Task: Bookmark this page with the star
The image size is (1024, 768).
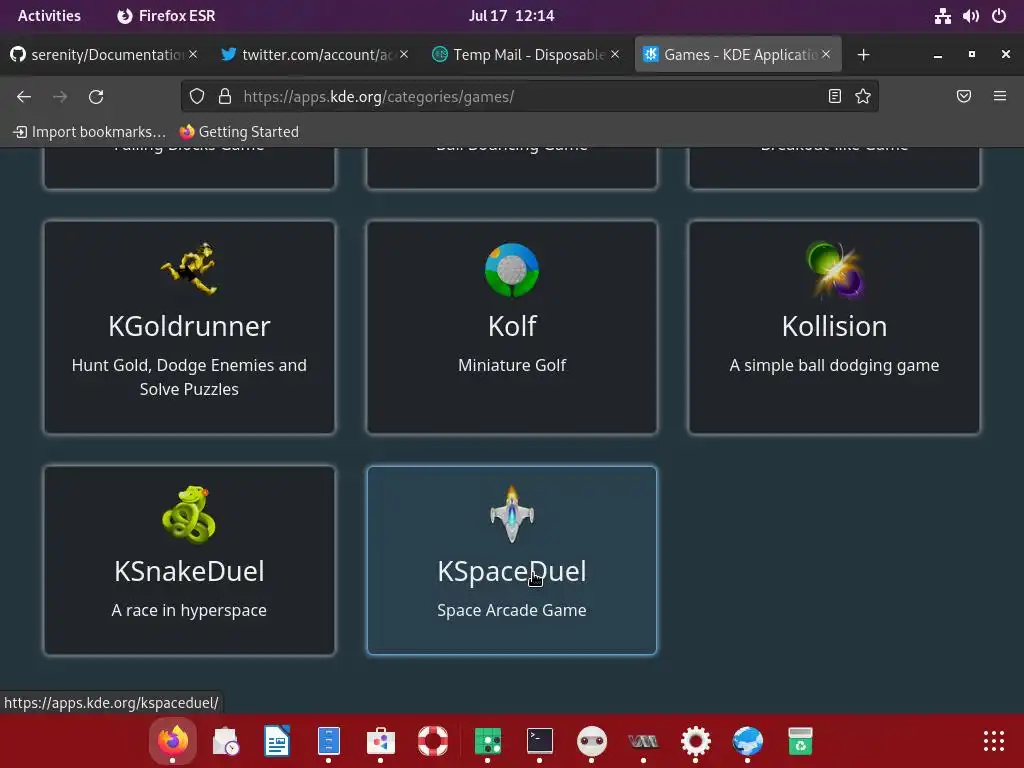Action: 863,97
